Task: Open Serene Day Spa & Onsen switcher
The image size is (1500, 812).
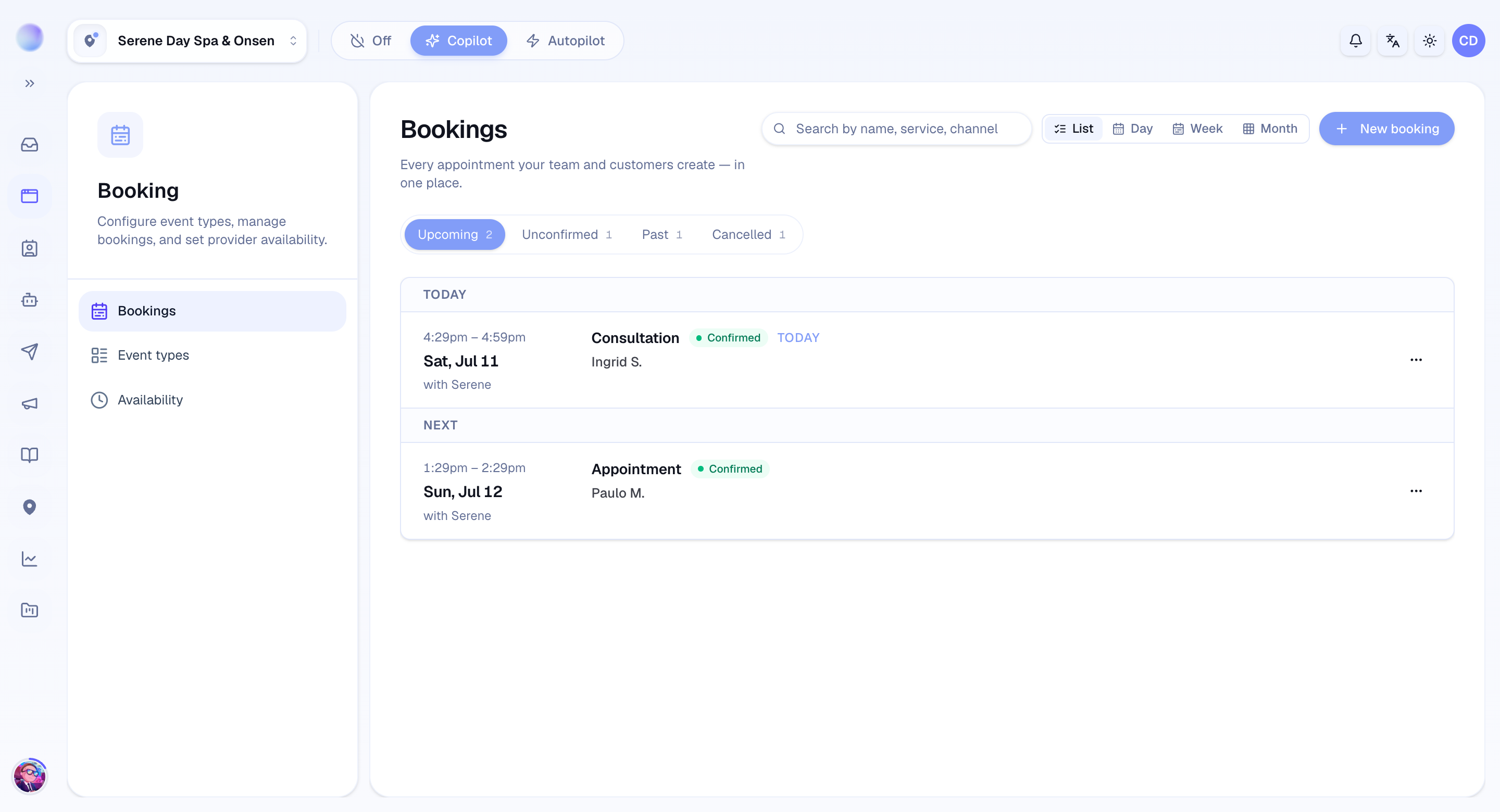Action: pos(187,41)
